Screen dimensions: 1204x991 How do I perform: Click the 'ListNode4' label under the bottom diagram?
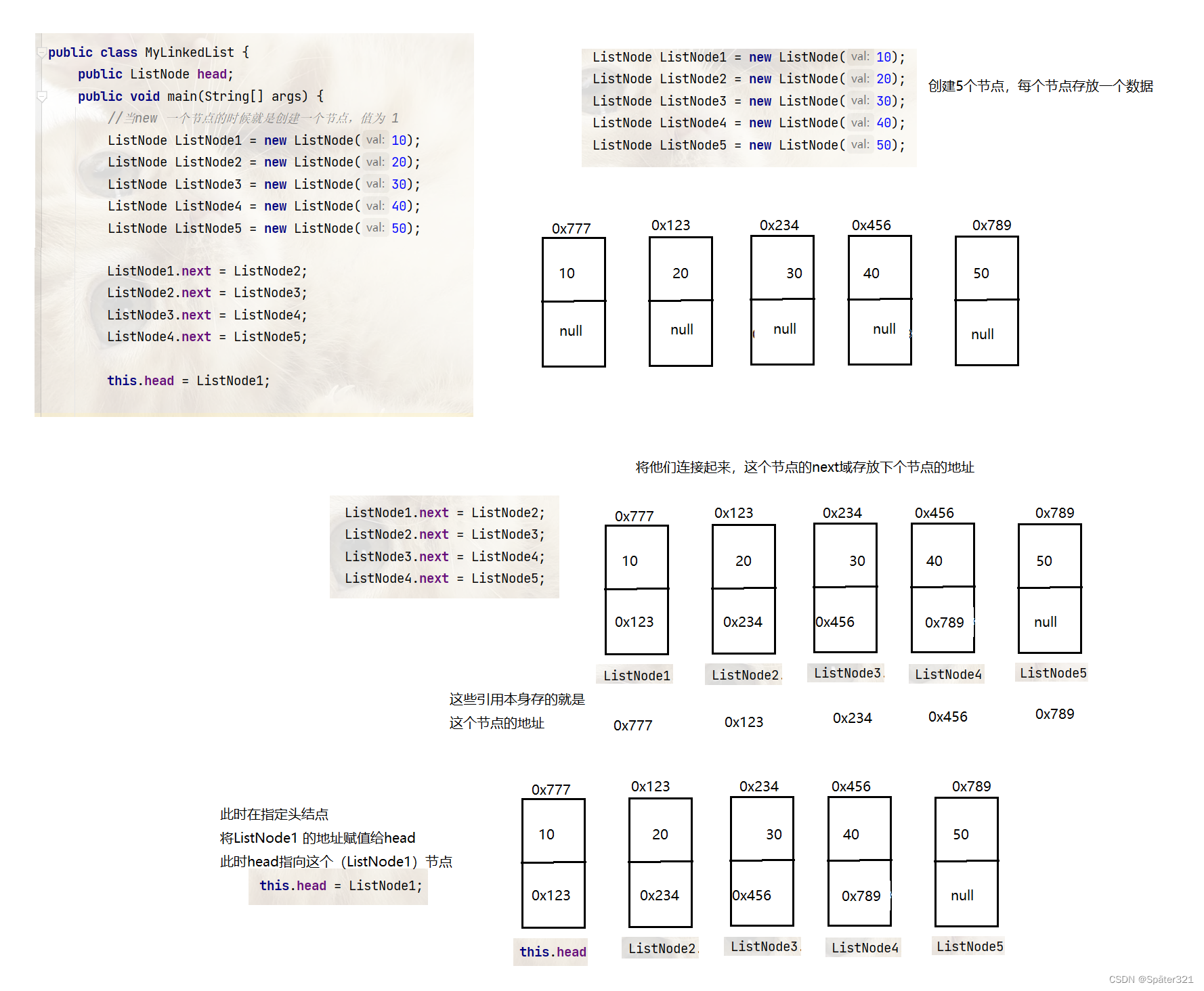tap(865, 948)
